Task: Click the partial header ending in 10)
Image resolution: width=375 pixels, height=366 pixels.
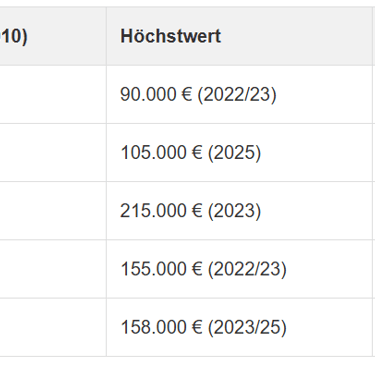Action: click(x=53, y=36)
